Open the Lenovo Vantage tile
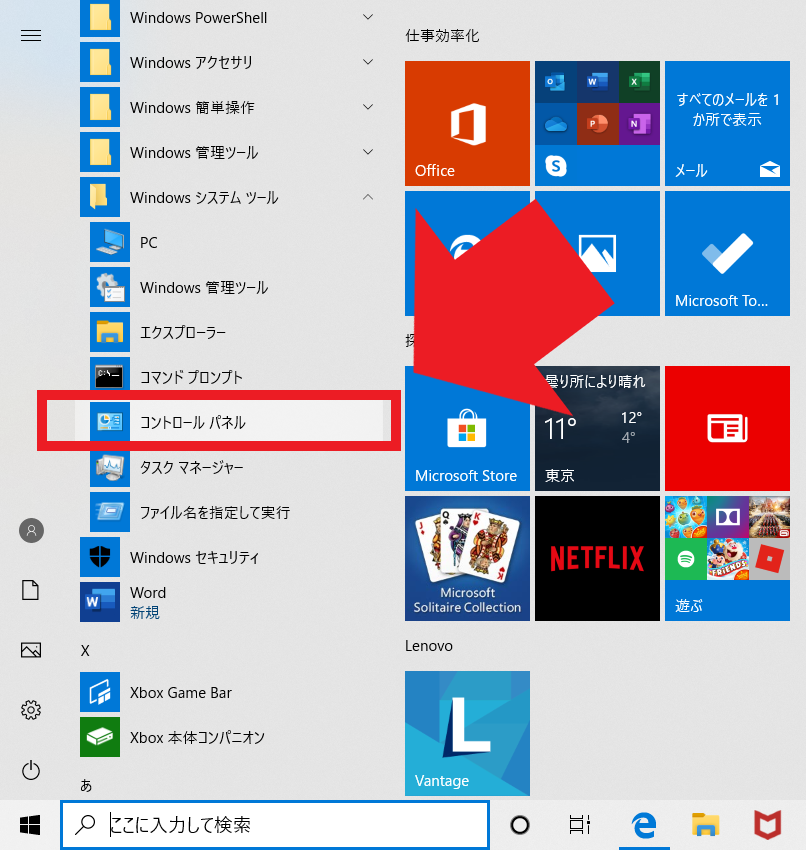806x850 pixels. (x=467, y=733)
